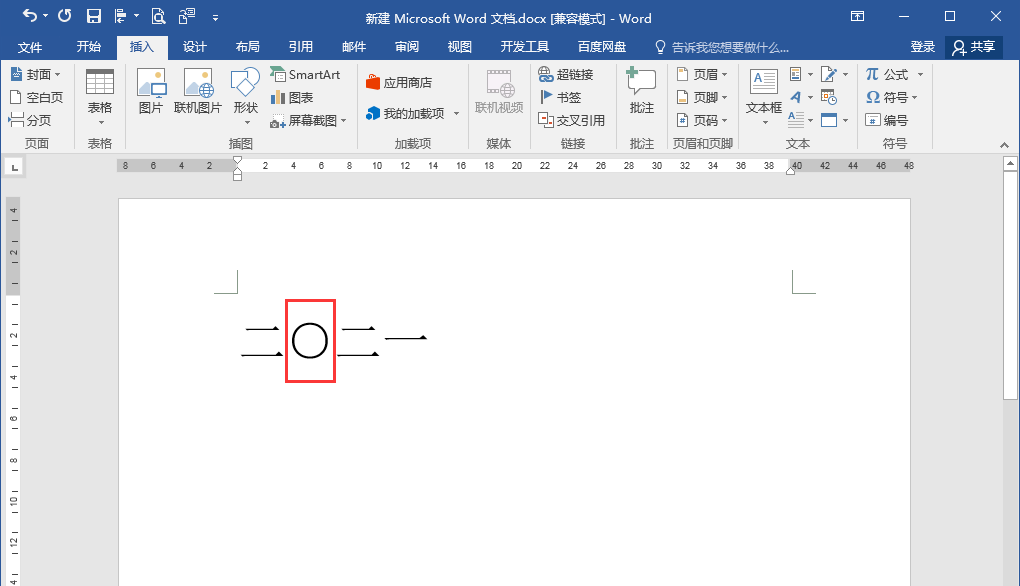Viewport: 1020px width, 586px height.
Task: Collapse the ribbon with the up chevron
Action: (x=1004, y=144)
